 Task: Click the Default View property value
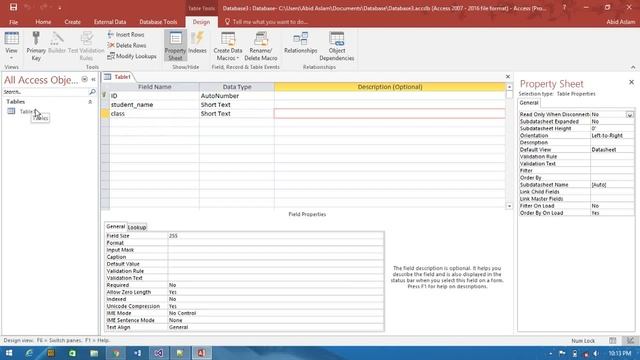coord(612,150)
